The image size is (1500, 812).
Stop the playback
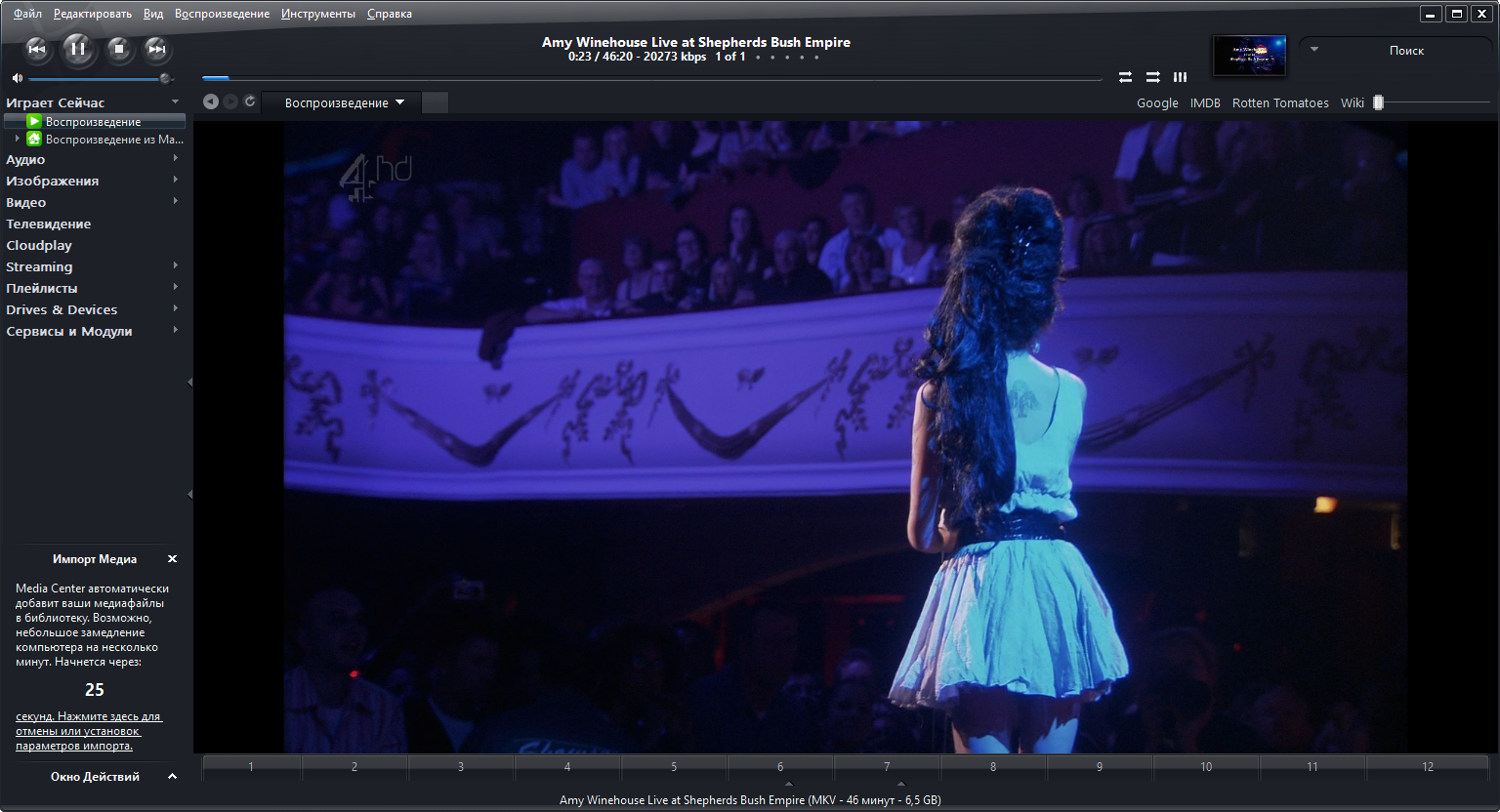pyautogui.click(x=119, y=49)
